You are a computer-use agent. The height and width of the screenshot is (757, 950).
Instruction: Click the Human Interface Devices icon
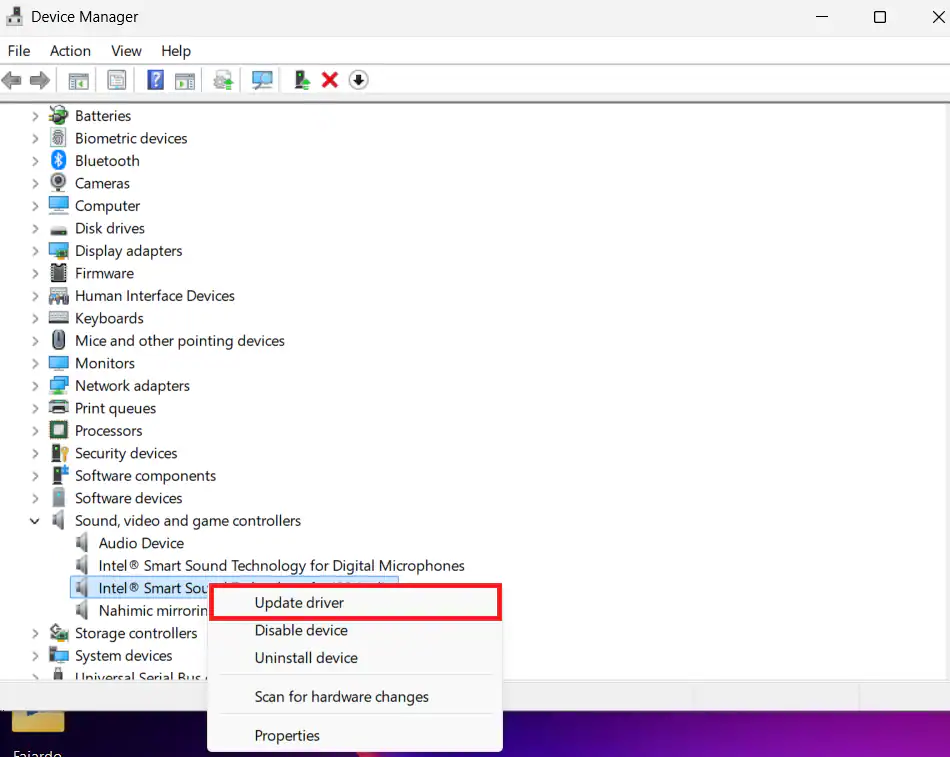coord(58,296)
